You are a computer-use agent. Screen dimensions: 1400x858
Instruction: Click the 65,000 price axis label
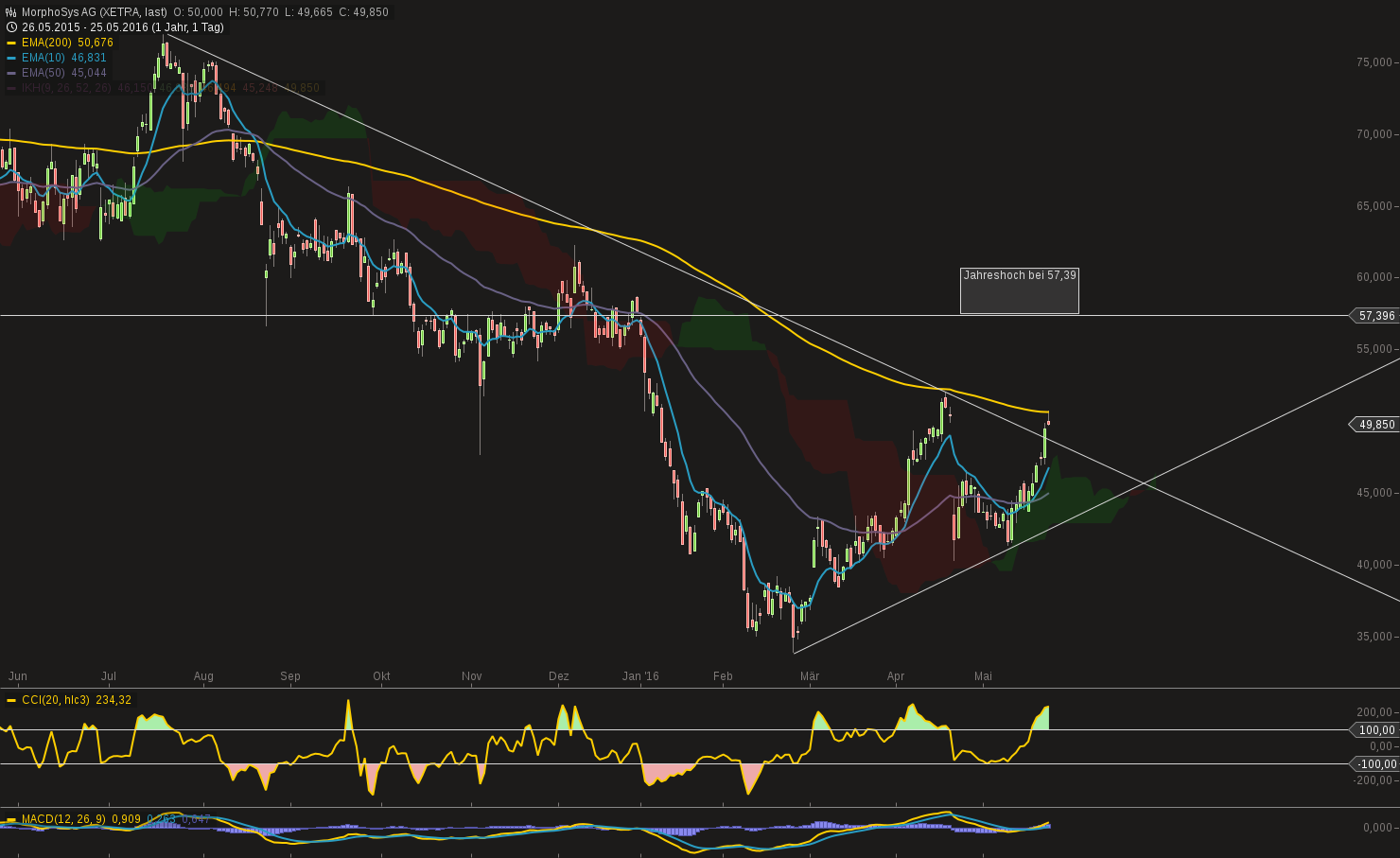tap(1374, 206)
